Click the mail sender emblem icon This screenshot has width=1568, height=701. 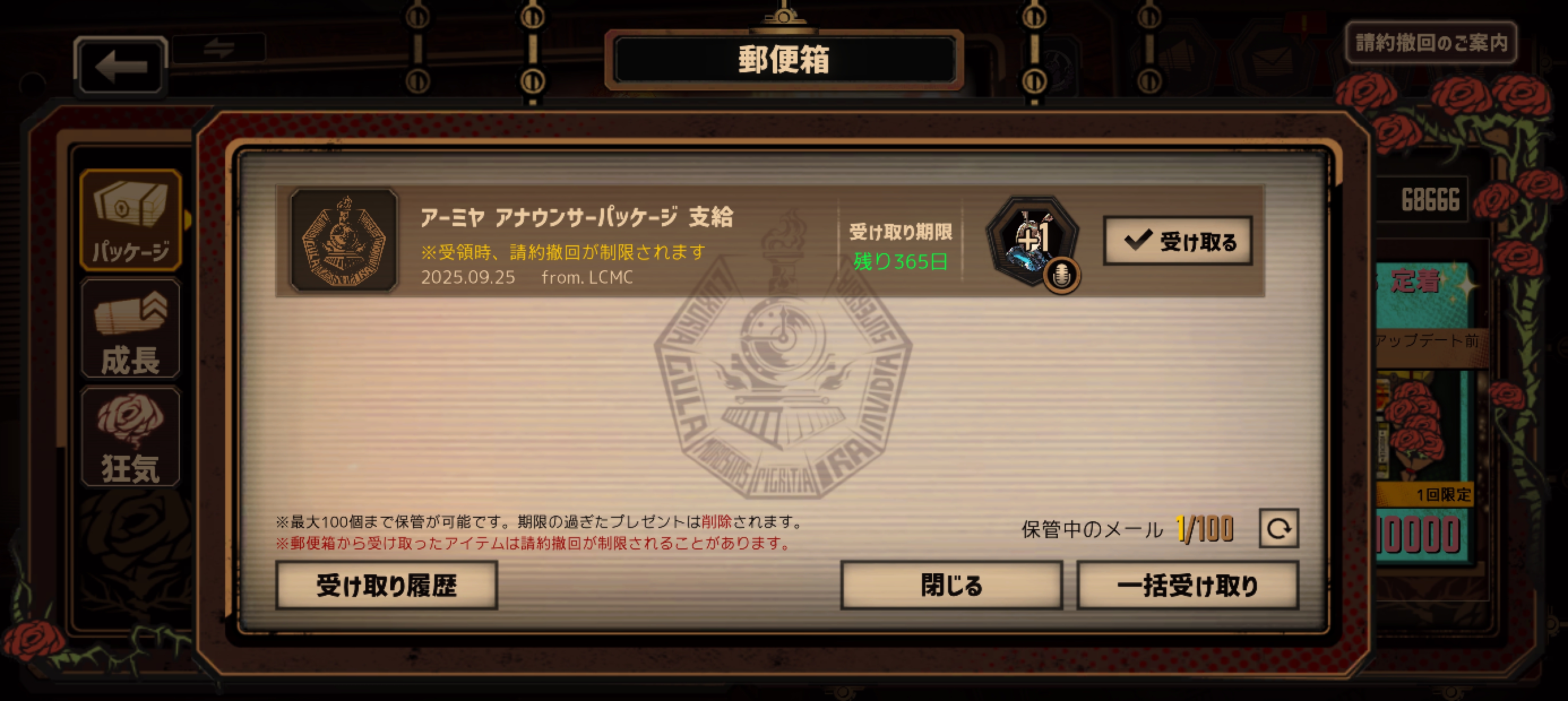344,240
